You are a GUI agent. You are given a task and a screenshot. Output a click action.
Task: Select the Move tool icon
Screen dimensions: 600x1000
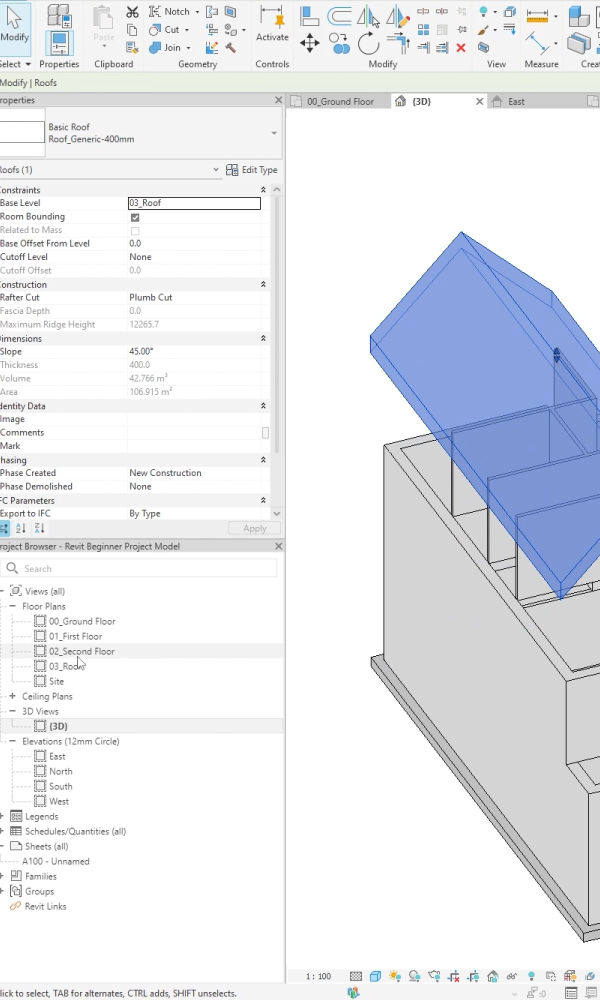click(310, 43)
